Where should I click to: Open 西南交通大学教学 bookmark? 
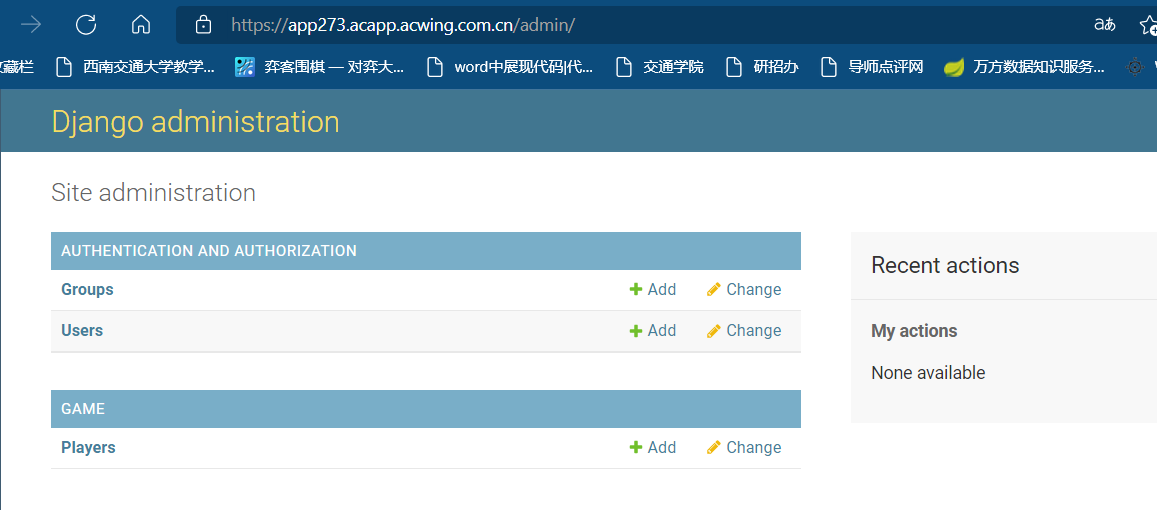click(x=136, y=67)
